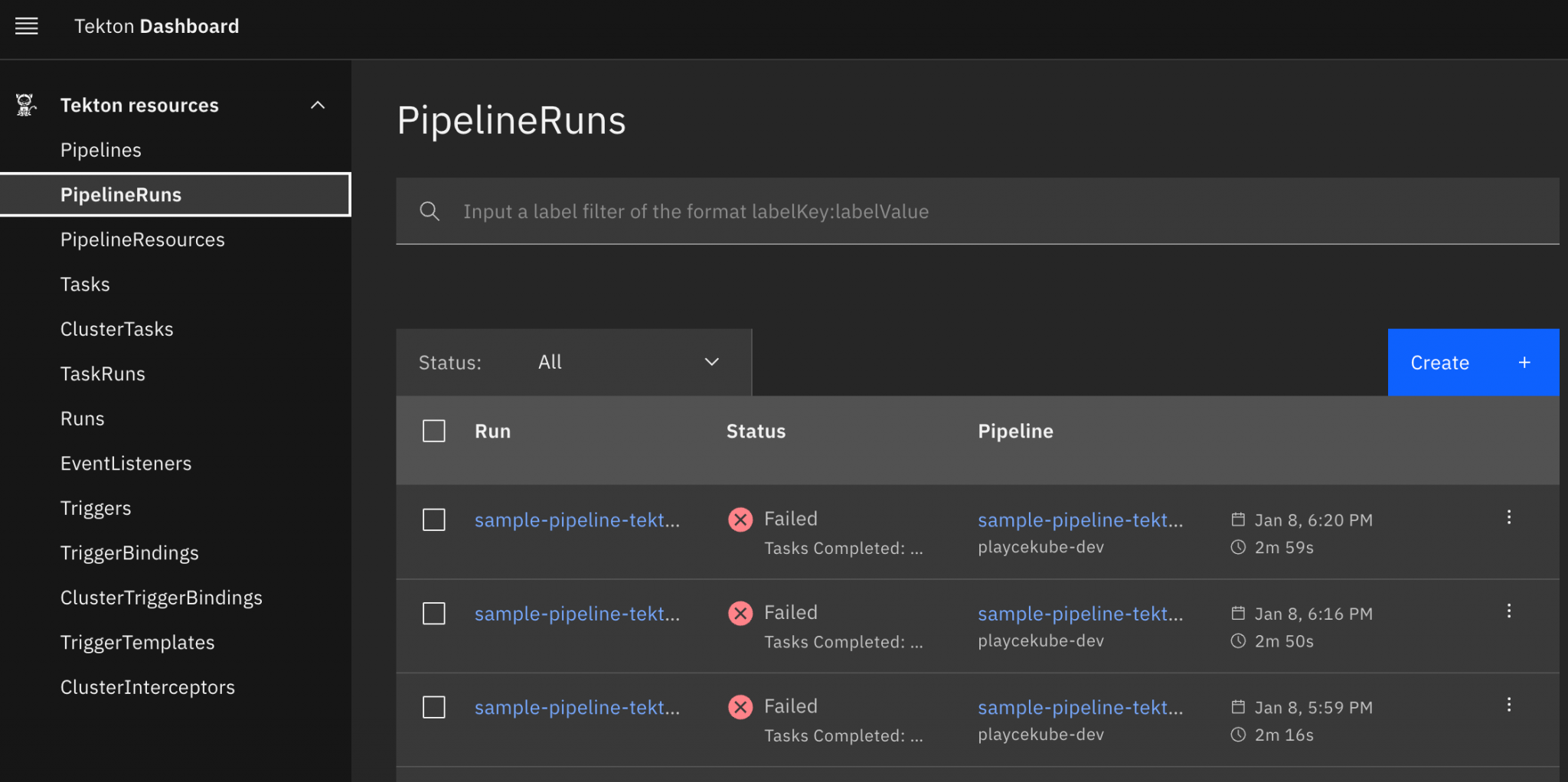Open overflow menu for Jan 8, 5:59 PM run

click(1508, 705)
